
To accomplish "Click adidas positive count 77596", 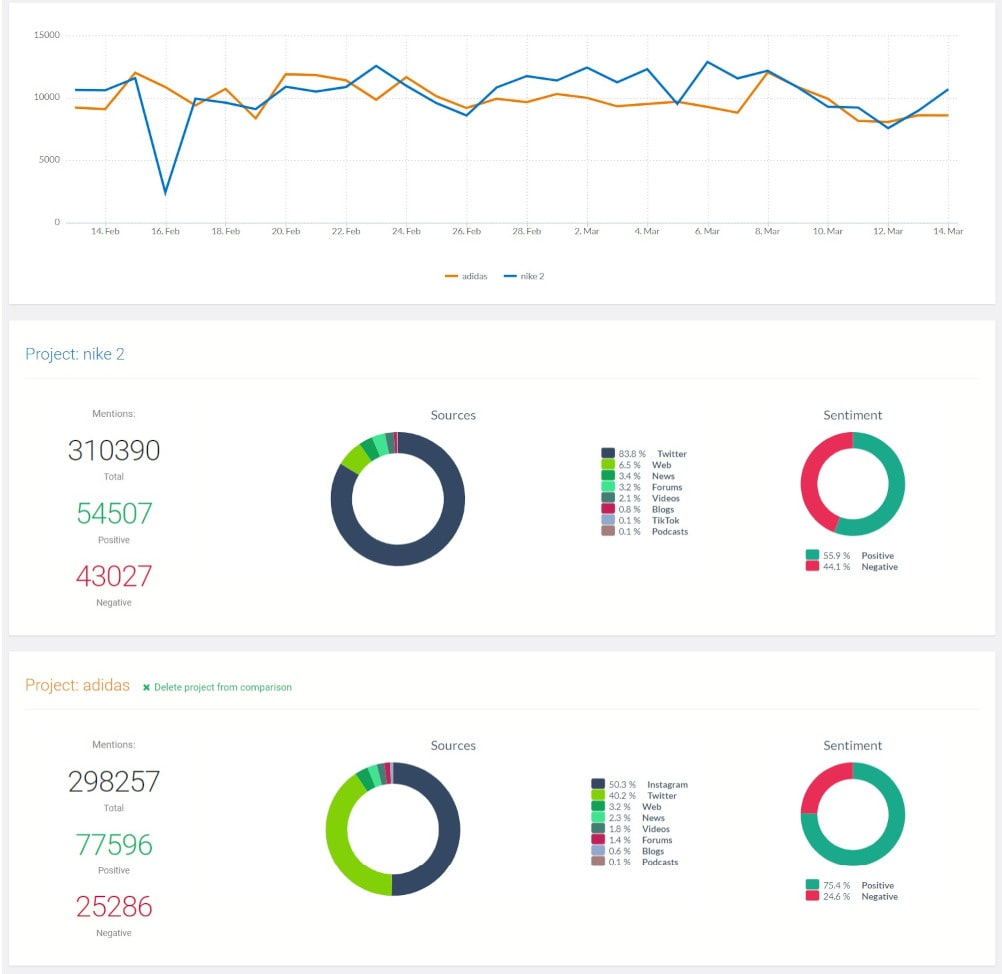I will tap(114, 844).
